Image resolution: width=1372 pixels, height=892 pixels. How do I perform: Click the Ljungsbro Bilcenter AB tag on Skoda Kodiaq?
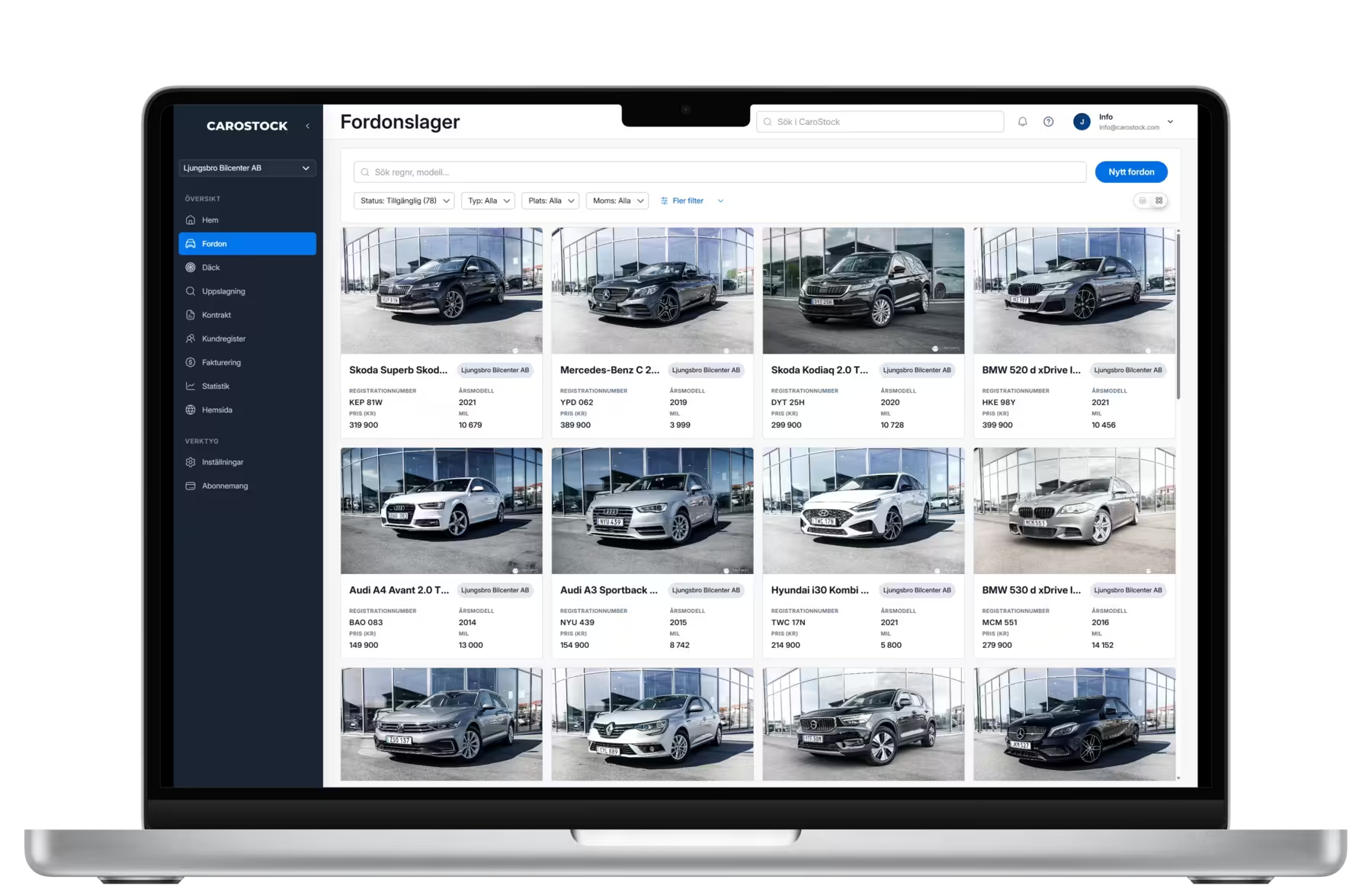[x=917, y=371]
